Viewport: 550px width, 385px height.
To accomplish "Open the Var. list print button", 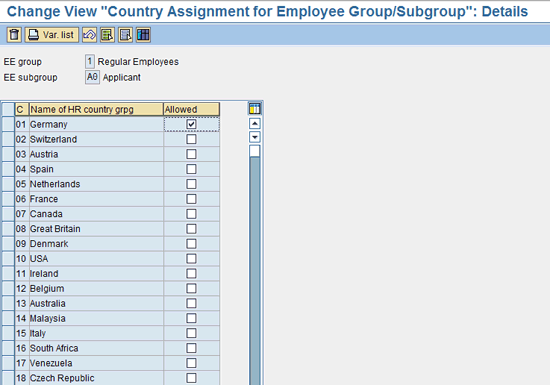I will click(x=52, y=35).
